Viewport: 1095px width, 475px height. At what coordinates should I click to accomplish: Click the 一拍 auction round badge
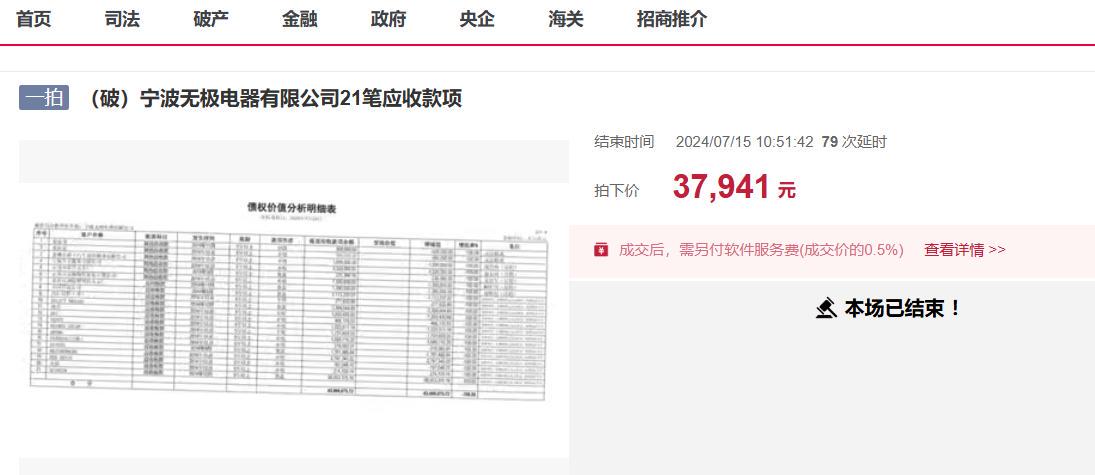tap(44, 98)
